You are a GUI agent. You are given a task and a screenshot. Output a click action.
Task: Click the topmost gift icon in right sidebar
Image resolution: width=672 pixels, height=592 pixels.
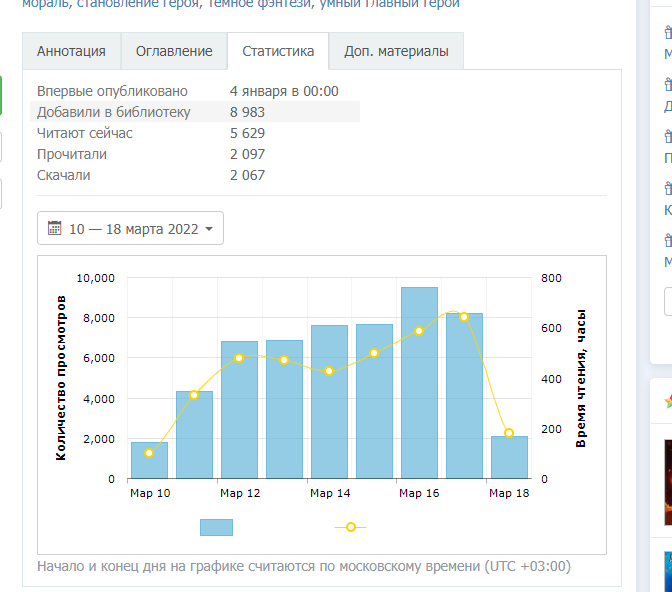click(x=668, y=33)
